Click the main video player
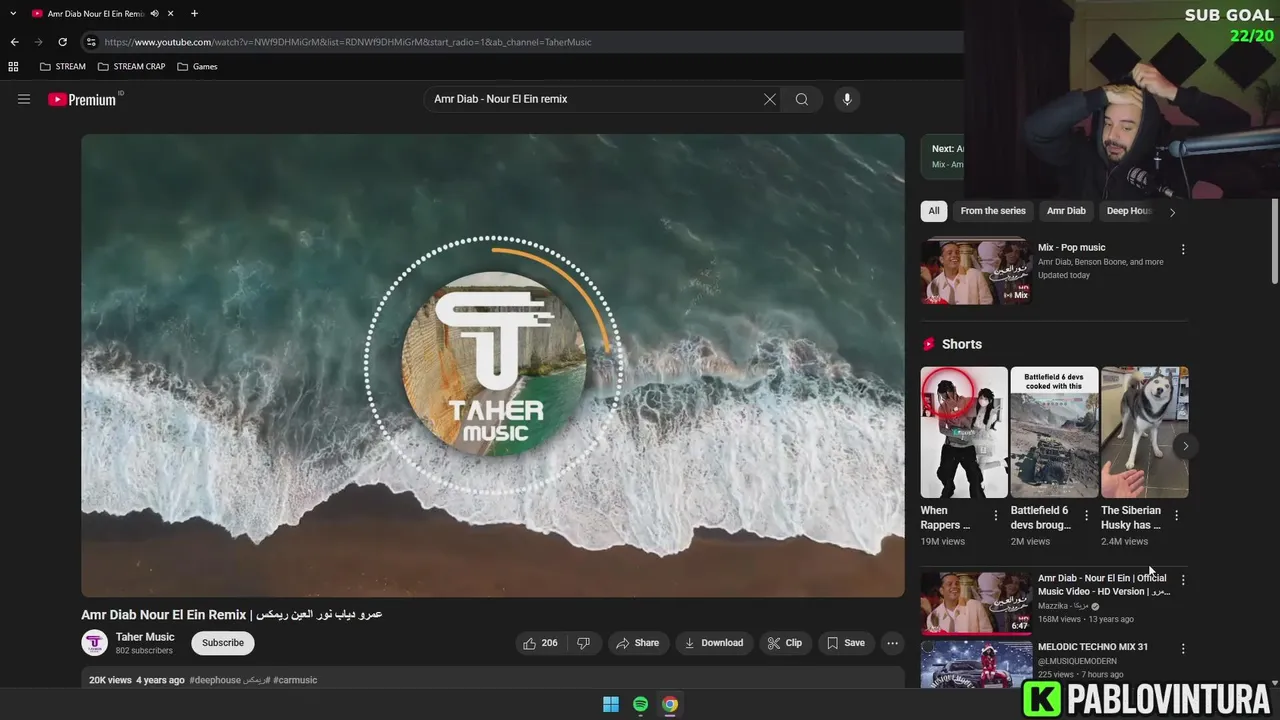The image size is (1280, 720). coord(493,366)
